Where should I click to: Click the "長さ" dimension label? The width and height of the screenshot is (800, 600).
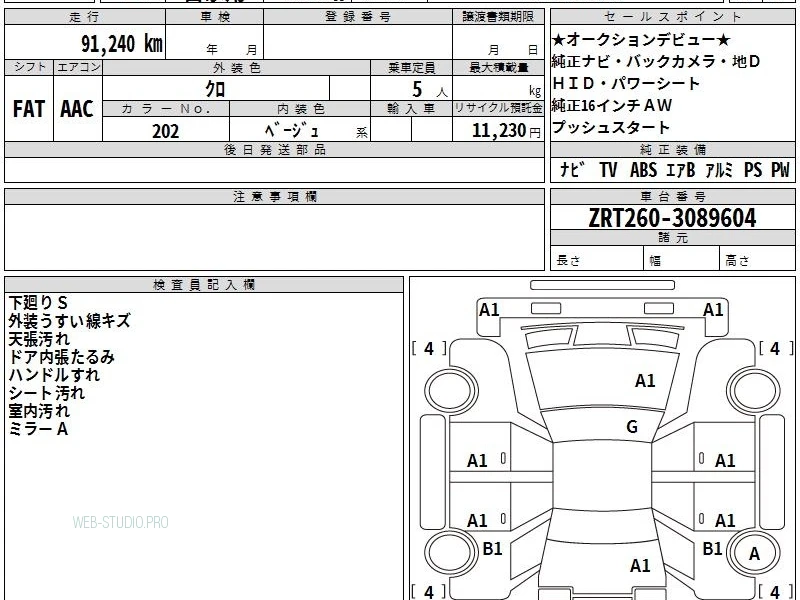tap(568, 261)
